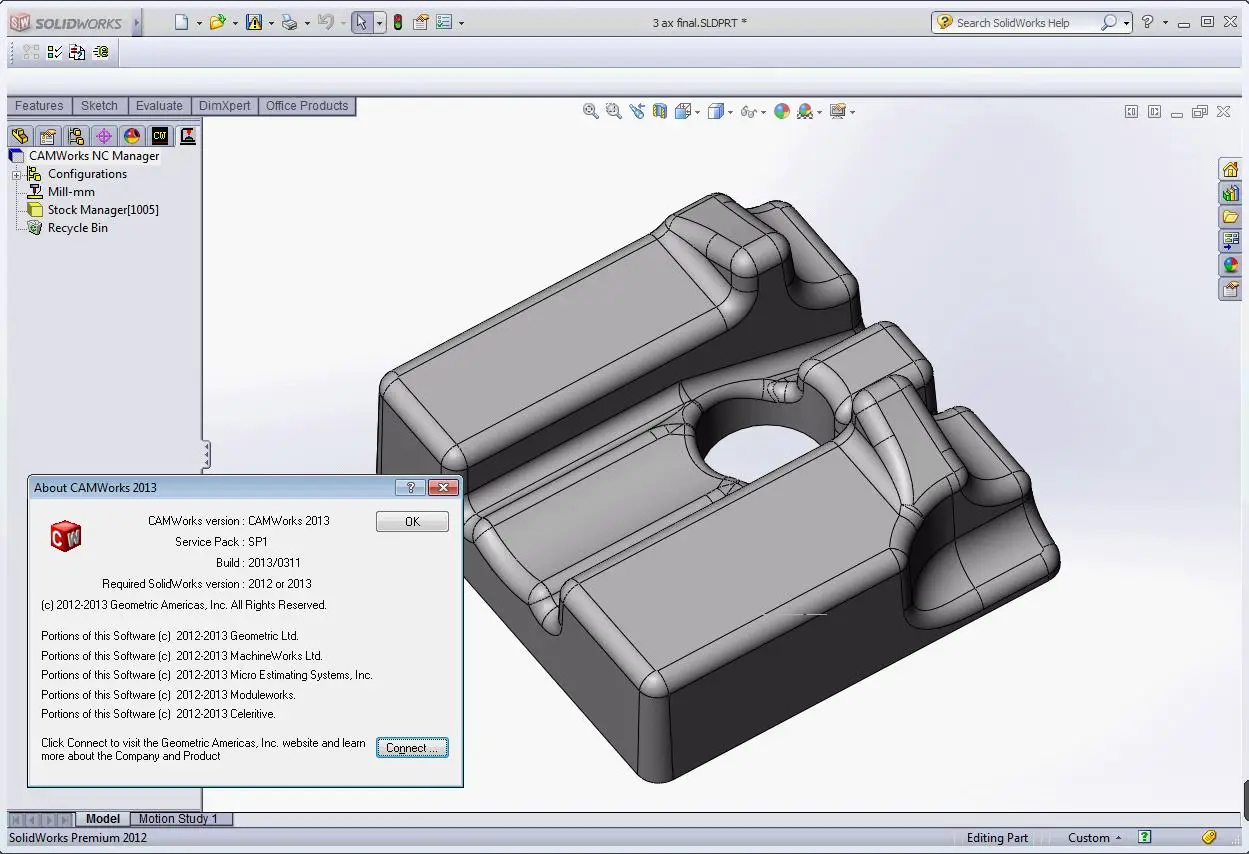
Task: Open a file with Open folder icon
Action: 217,22
